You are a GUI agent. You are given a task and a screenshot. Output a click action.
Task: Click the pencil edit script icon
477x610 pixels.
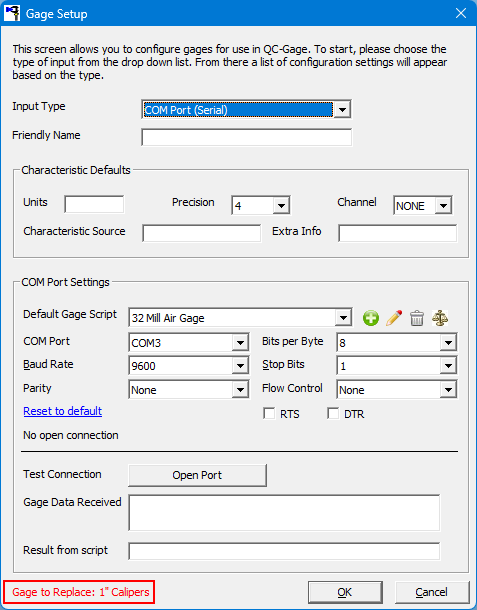tap(394, 318)
